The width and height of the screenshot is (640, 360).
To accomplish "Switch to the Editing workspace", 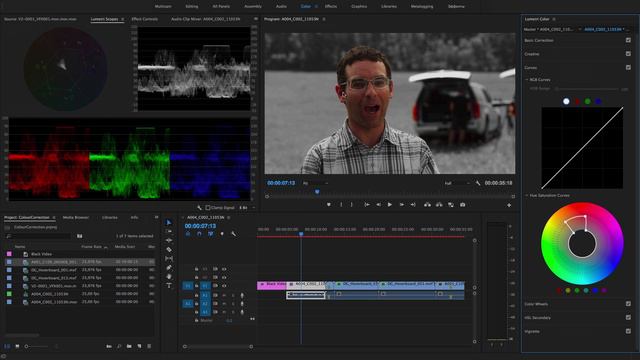I will [192, 7].
